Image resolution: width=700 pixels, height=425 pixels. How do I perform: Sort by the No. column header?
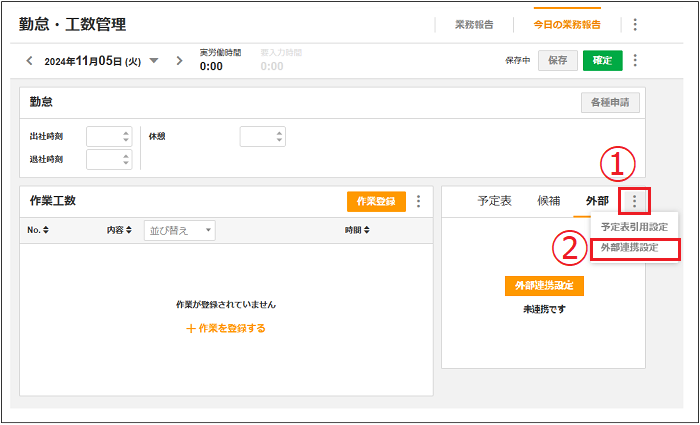(x=38, y=230)
